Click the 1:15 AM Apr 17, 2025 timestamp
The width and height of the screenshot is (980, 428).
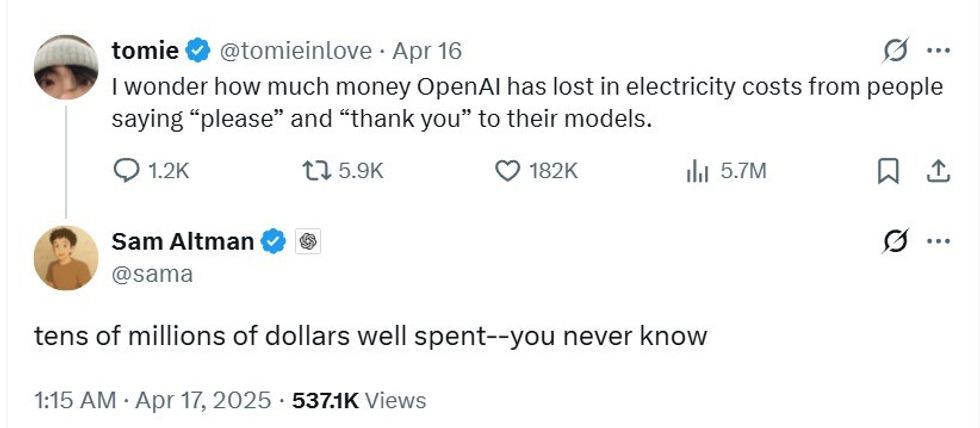coord(152,401)
